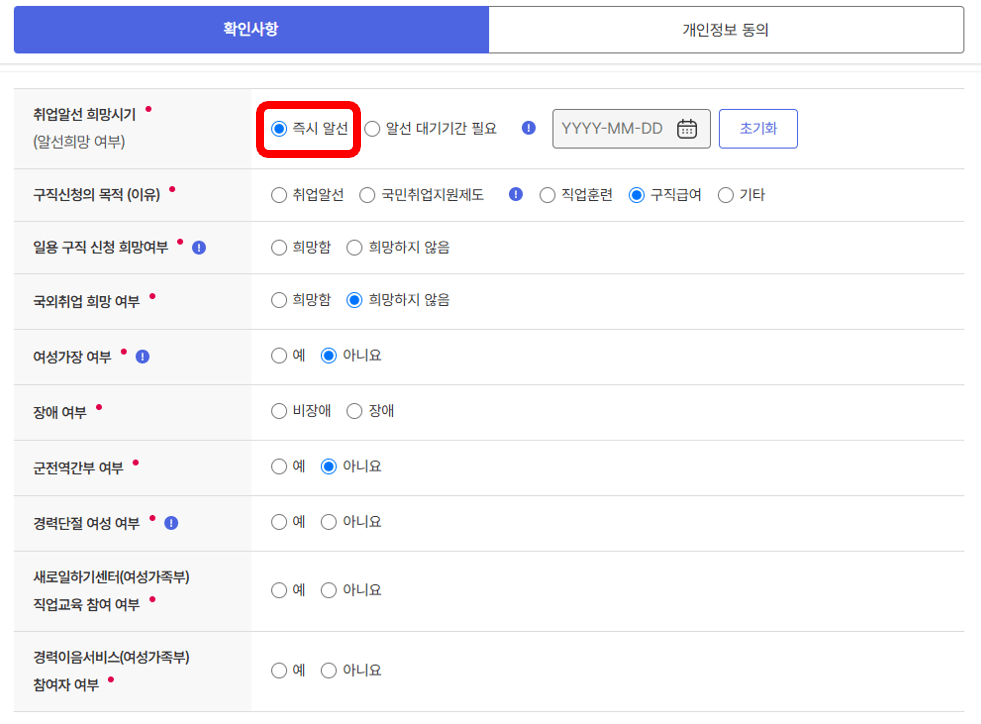
Task: Select the 확인사항 tab
Action: click(x=249, y=29)
